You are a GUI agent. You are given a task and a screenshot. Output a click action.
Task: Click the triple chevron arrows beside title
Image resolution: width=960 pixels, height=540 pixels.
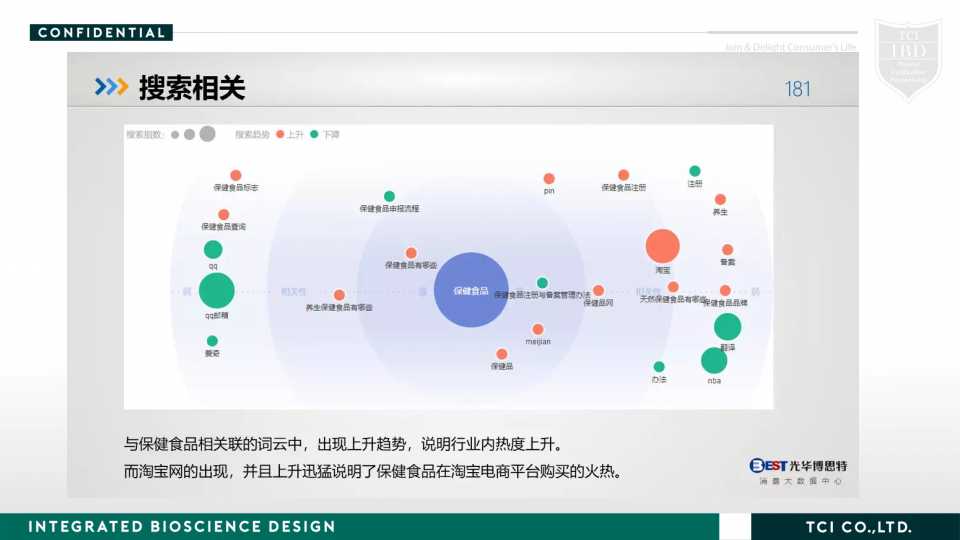[111, 87]
